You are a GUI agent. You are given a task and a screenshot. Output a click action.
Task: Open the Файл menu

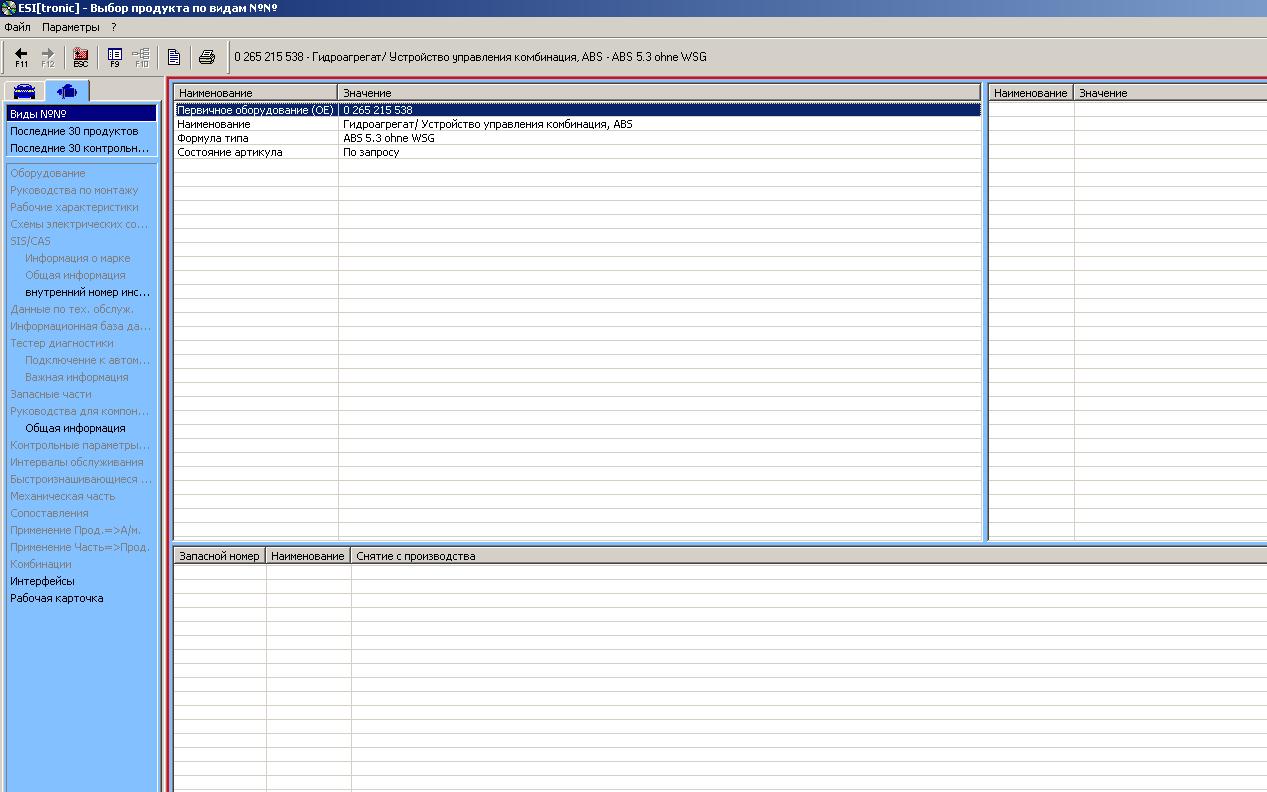click(17, 27)
